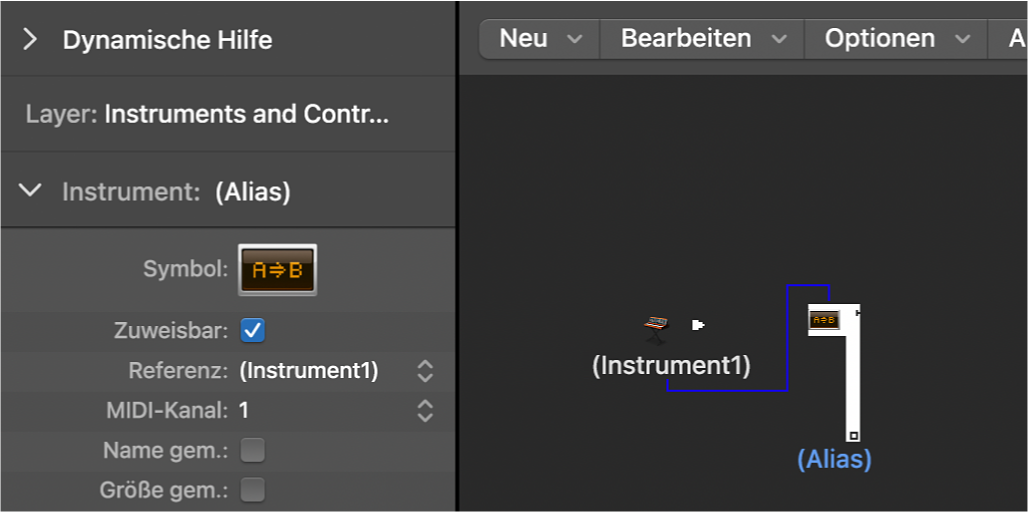
Task: Open the Layer Instruments and Contr... popup
Action: [x=246, y=114]
